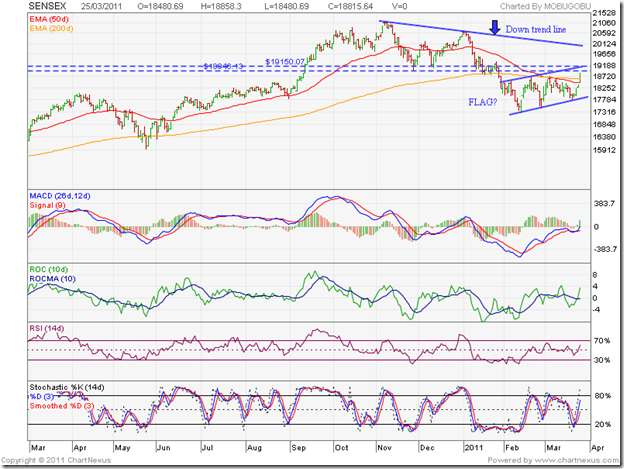
Task: Click the 70% RSI overbought label
Action: 602,341
